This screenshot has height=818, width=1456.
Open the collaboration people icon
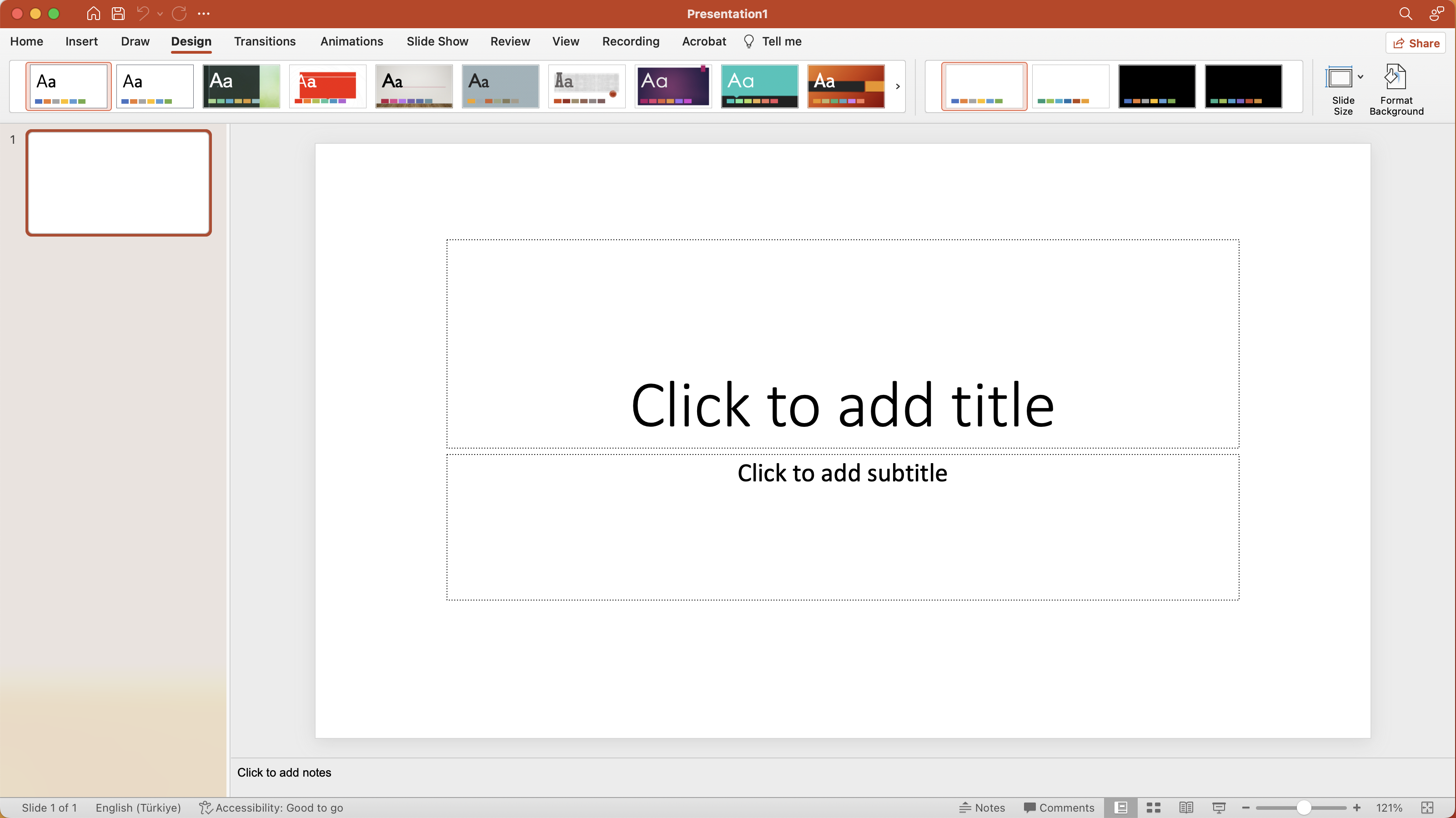coord(1436,14)
